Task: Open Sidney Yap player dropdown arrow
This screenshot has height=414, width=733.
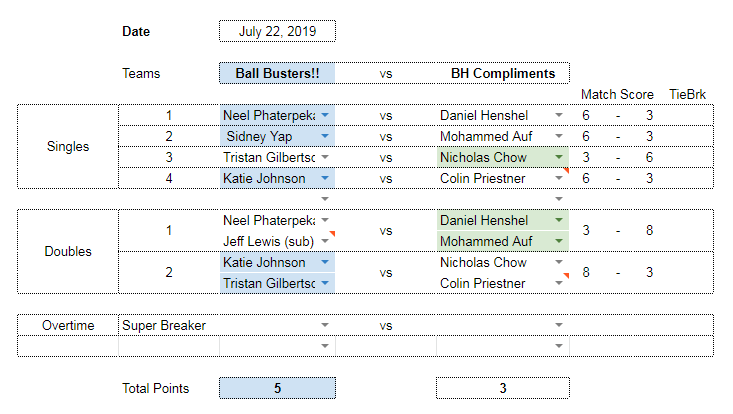Action: click(x=325, y=136)
